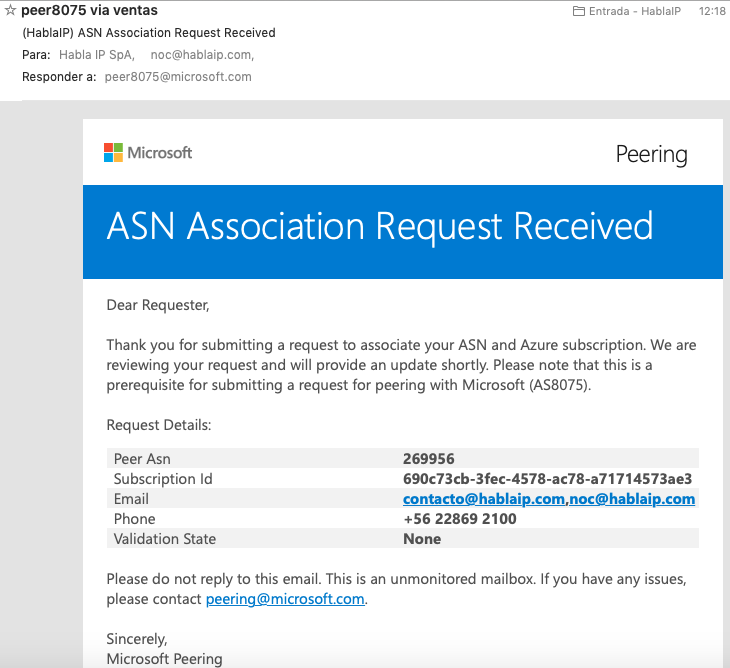Open the peering@microsoft.com contact link
The height and width of the screenshot is (668, 730).
coord(285,599)
